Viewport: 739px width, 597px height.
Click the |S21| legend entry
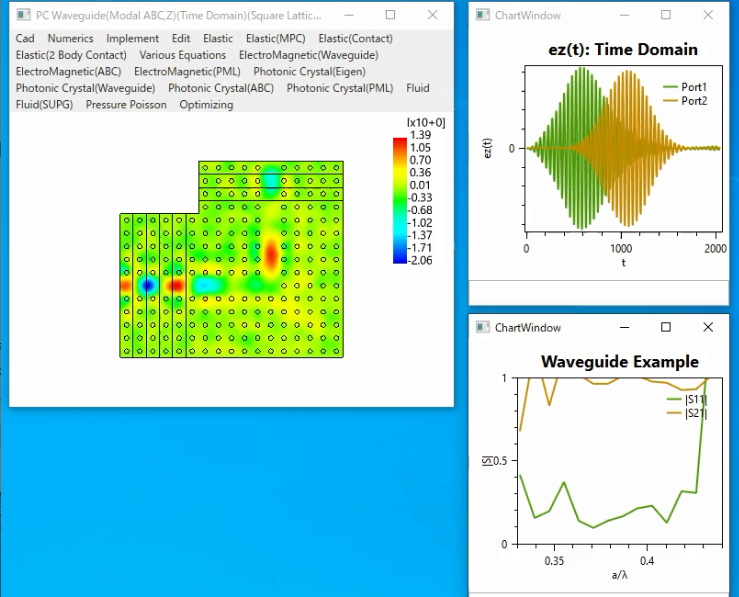coord(687,413)
